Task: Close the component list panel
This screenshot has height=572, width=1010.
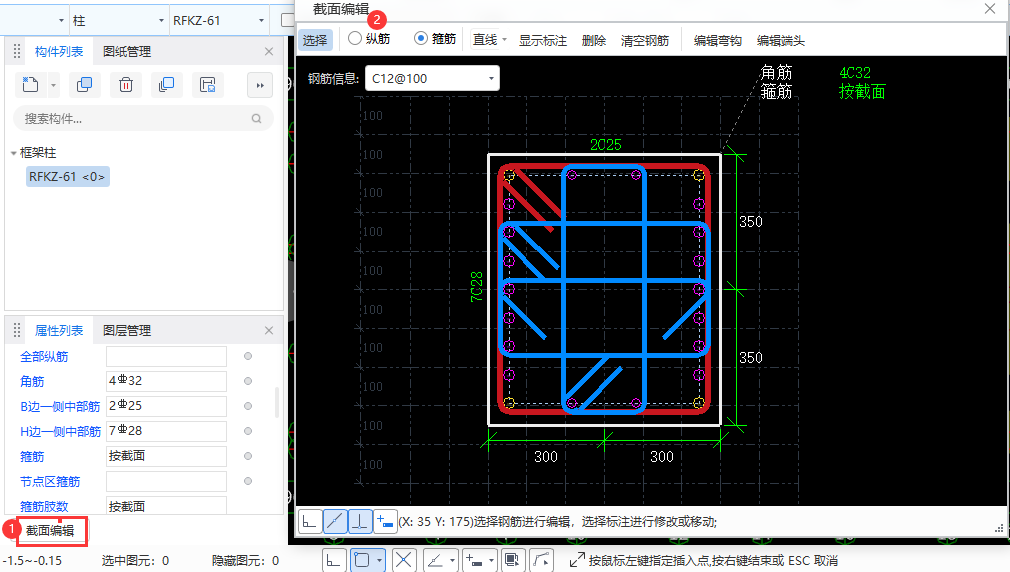Action: tap(269, 52)
